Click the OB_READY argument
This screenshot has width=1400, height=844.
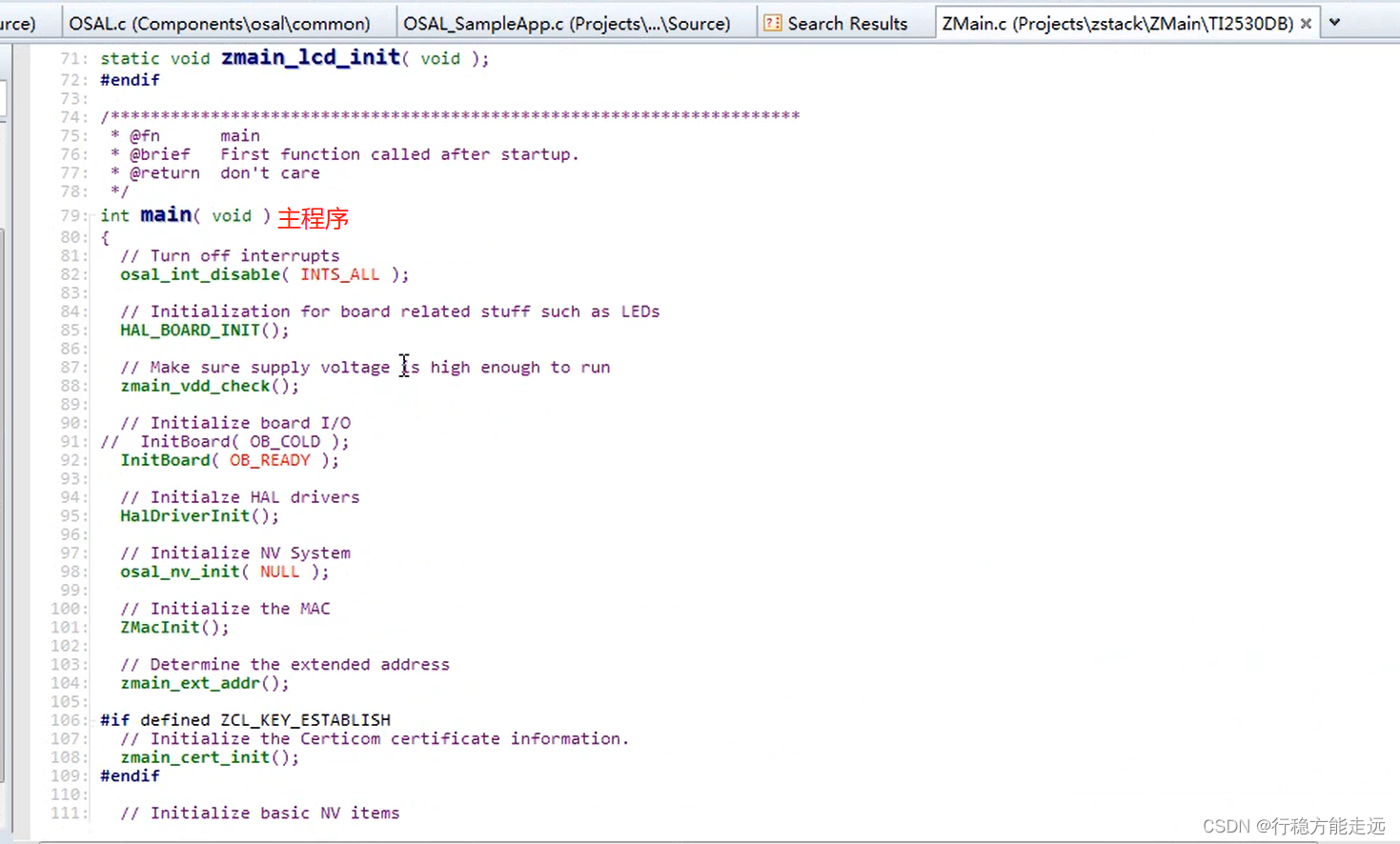[x=270, y=460]
